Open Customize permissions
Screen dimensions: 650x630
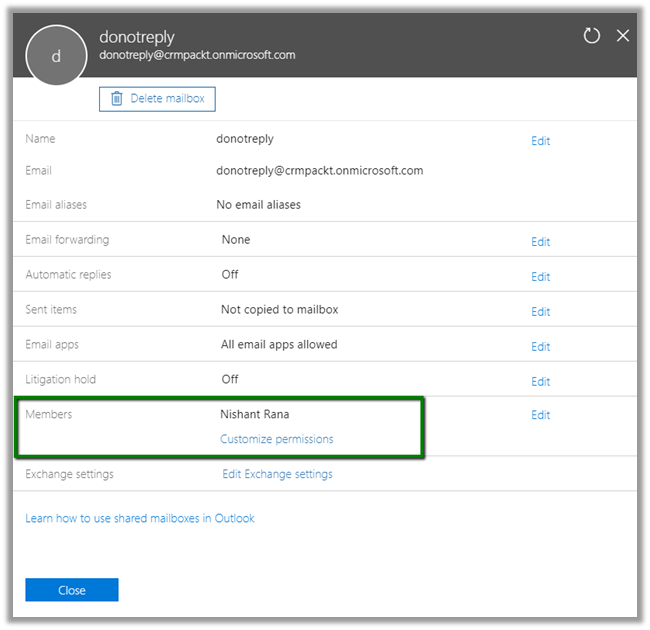[277, 439]
